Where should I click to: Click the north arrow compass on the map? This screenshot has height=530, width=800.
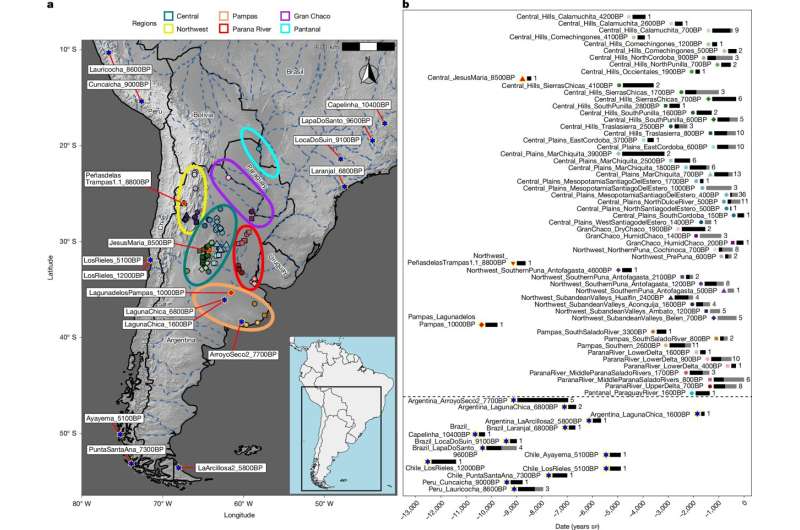coord(367,72)
